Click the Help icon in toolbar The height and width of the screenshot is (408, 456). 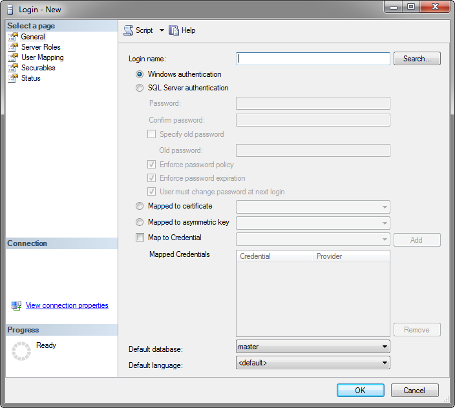[174, 30]
